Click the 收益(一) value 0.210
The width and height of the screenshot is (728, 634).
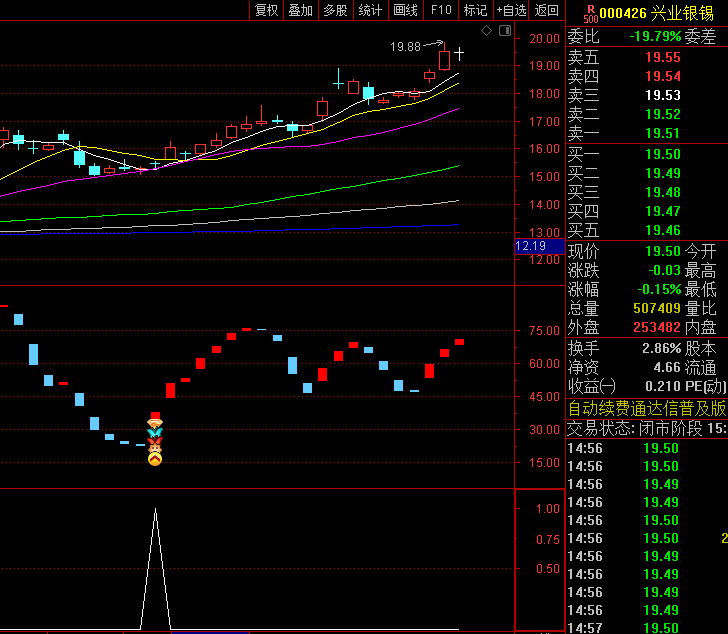pyautogui.click(x=663, y=387)
